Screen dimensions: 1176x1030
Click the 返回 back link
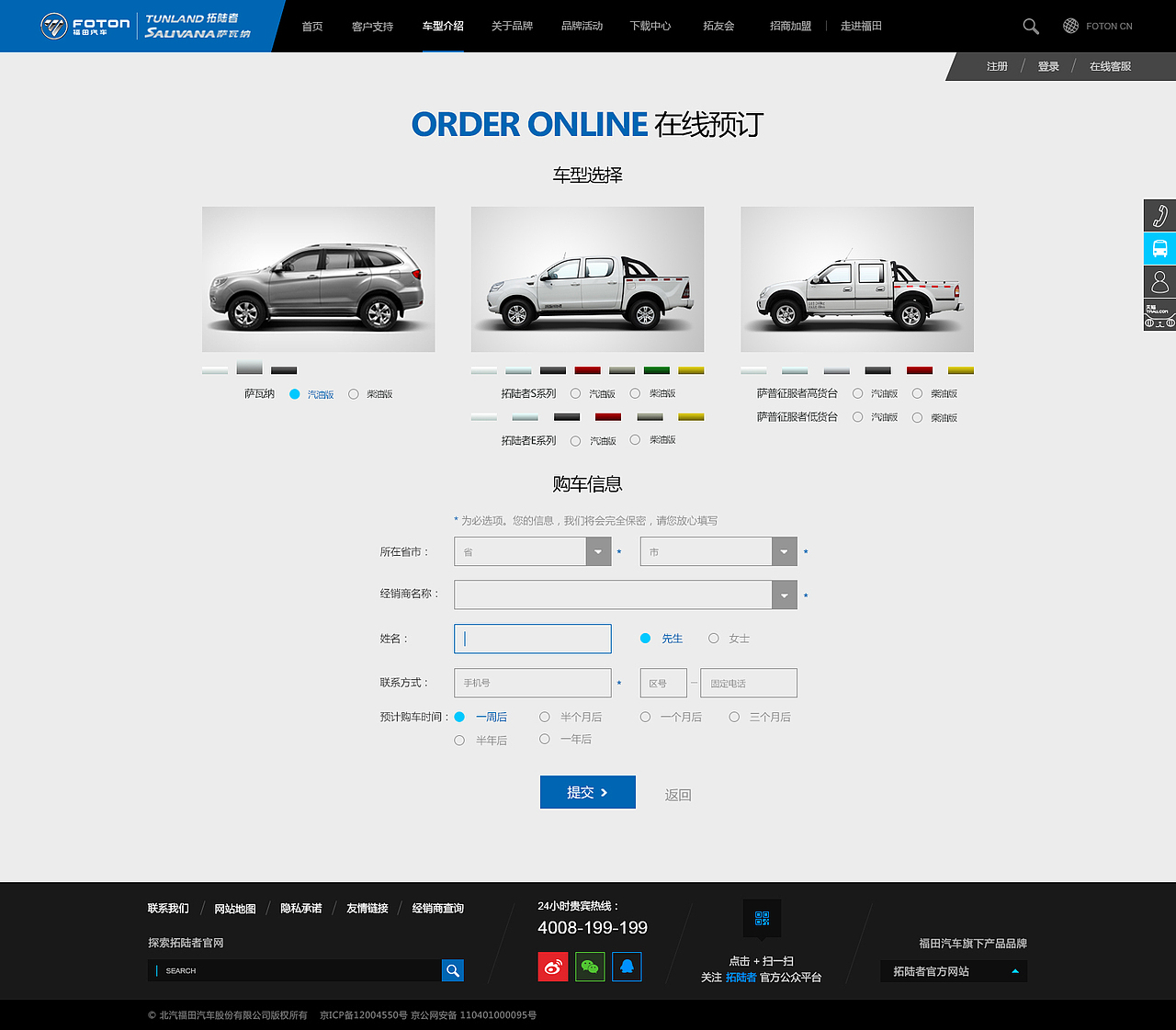678,795
